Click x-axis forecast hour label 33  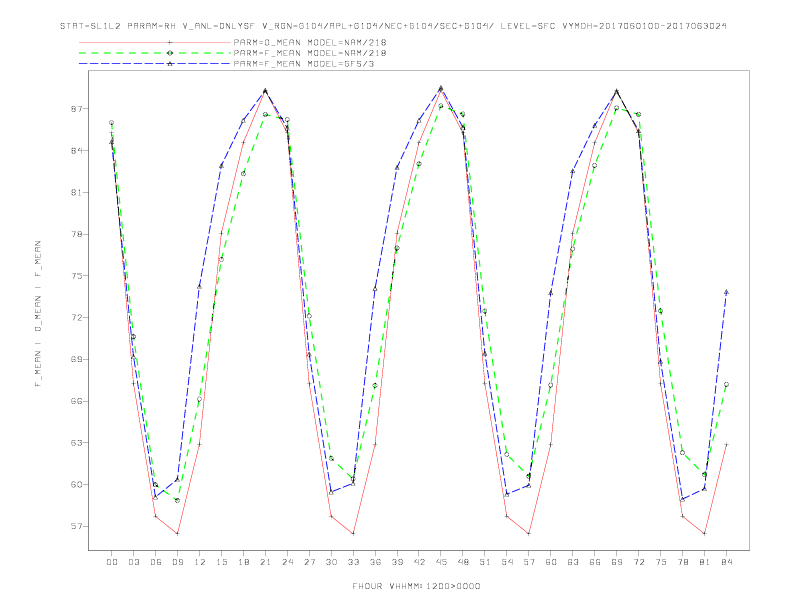point(353,562)
